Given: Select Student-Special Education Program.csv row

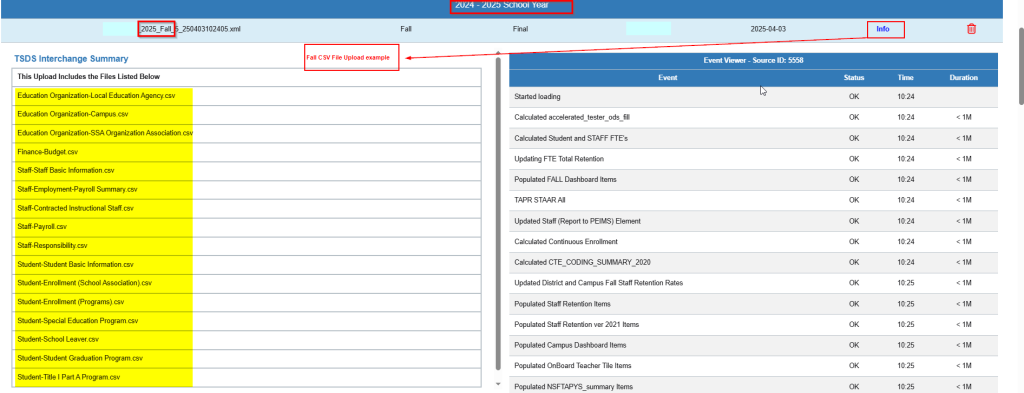Looking at the screenshot, I should point(247,321).
